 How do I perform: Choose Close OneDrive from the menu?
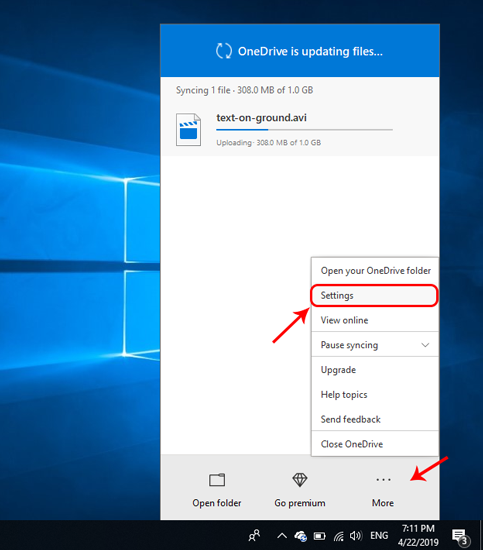375,444
